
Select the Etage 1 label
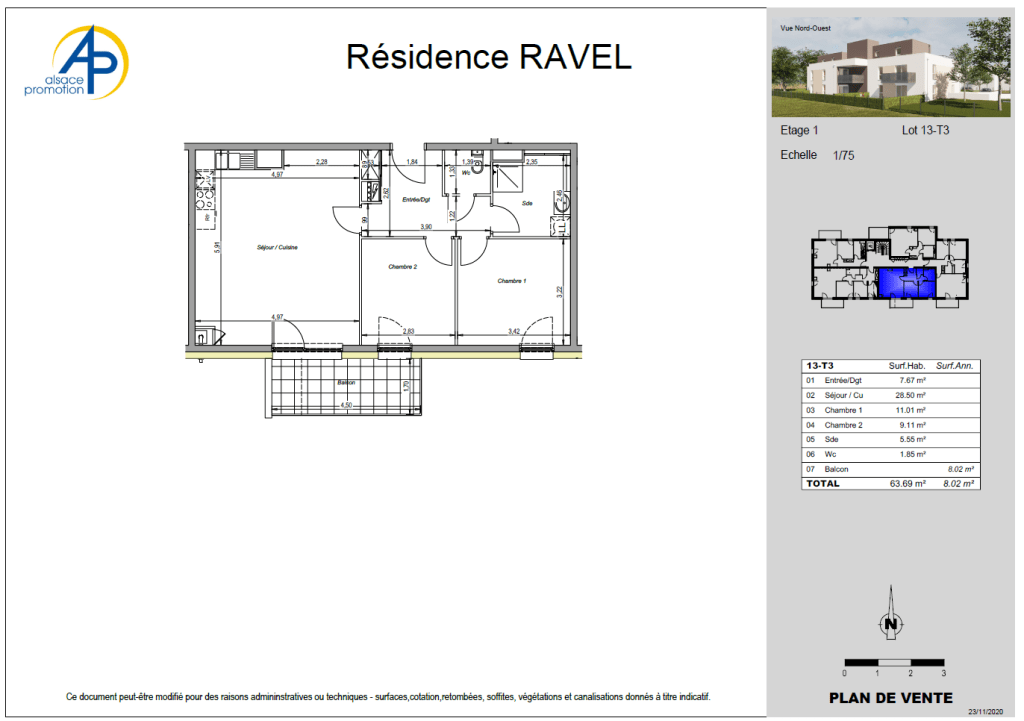799,130
